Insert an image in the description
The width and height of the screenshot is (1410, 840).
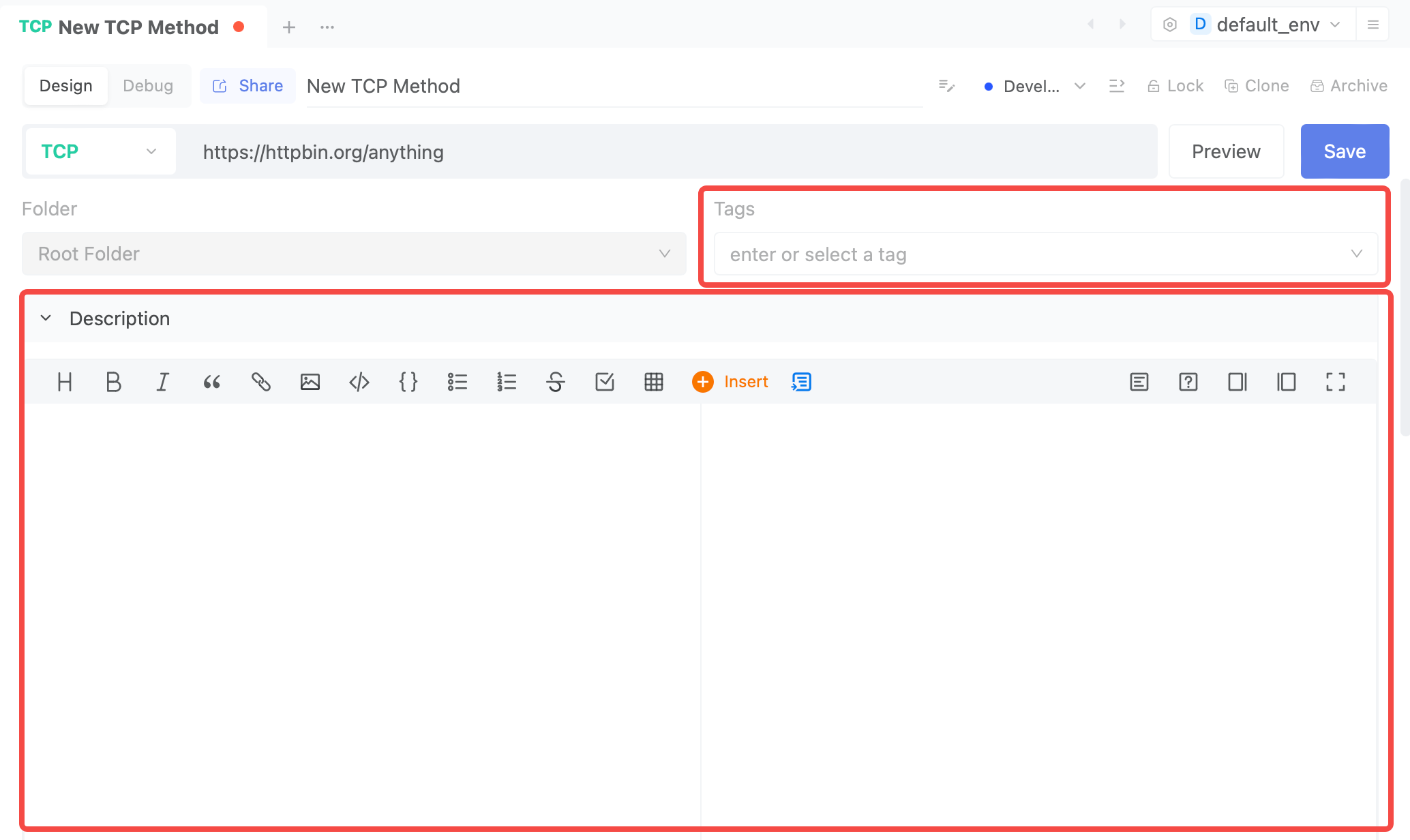[310, 382]
